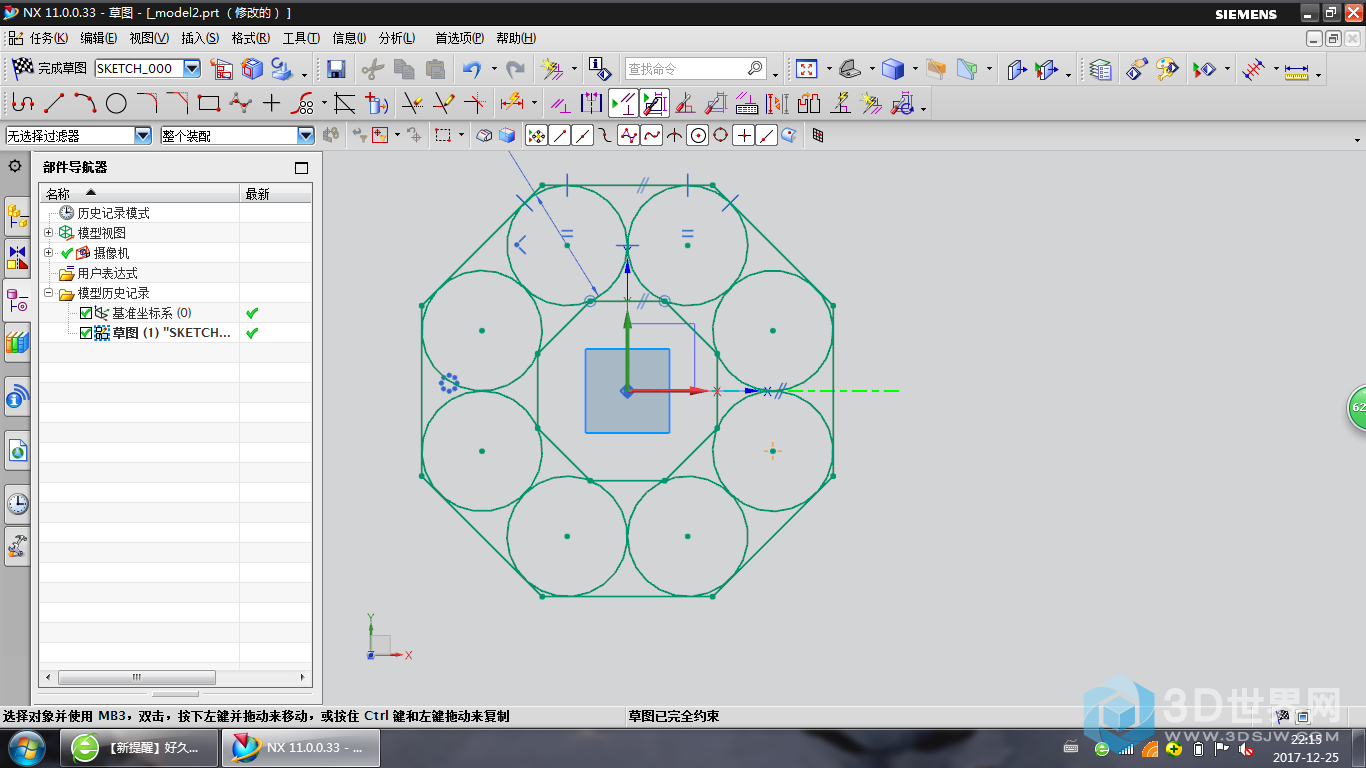Expand the 模型视图 tree node
The width and height of the screenshot is (1366, 768).
coord(49,232)
